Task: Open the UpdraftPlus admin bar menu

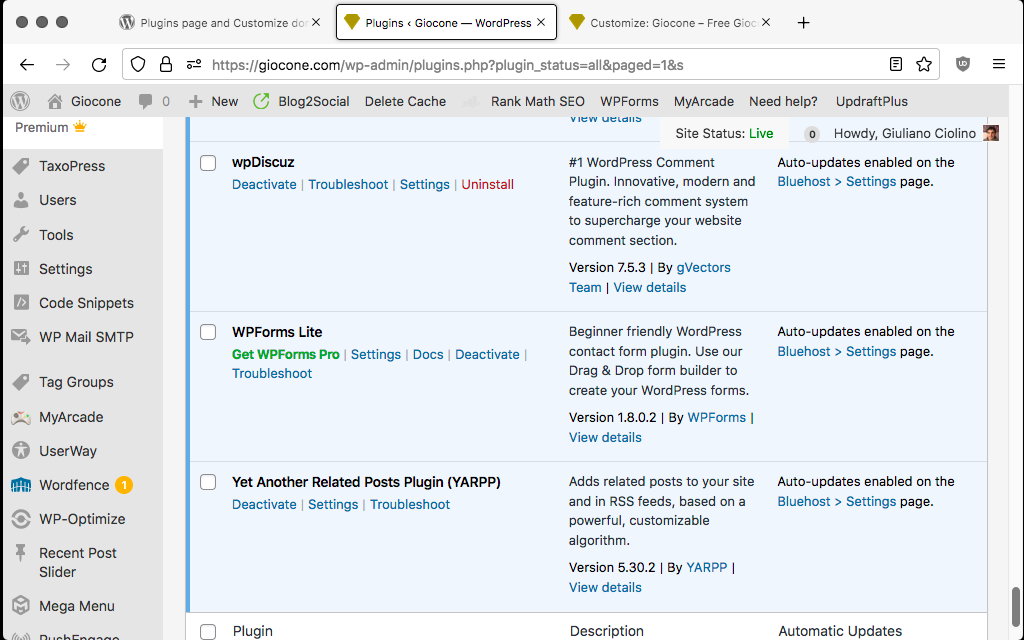Action: [x=872, y=101]
